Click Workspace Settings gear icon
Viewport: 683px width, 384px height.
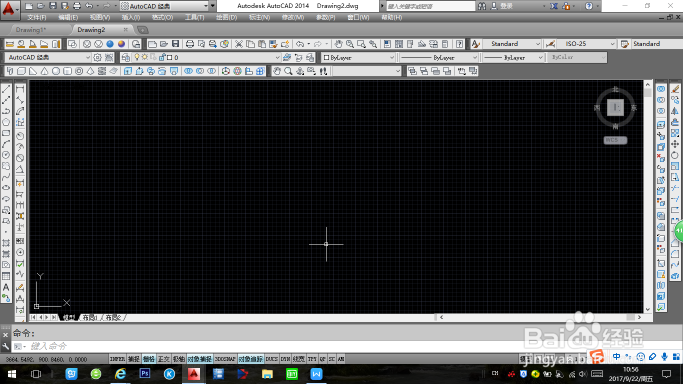[x=98, y=57]
